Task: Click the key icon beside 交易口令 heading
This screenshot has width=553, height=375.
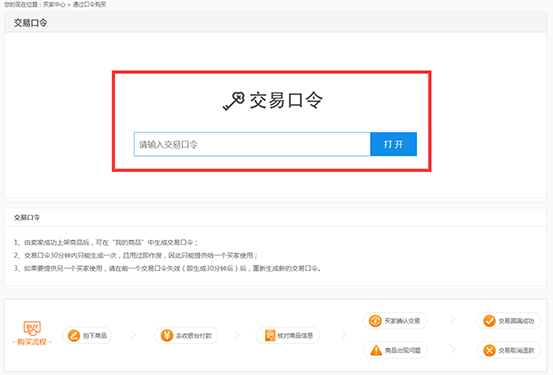Action: (x=233, y=101)
